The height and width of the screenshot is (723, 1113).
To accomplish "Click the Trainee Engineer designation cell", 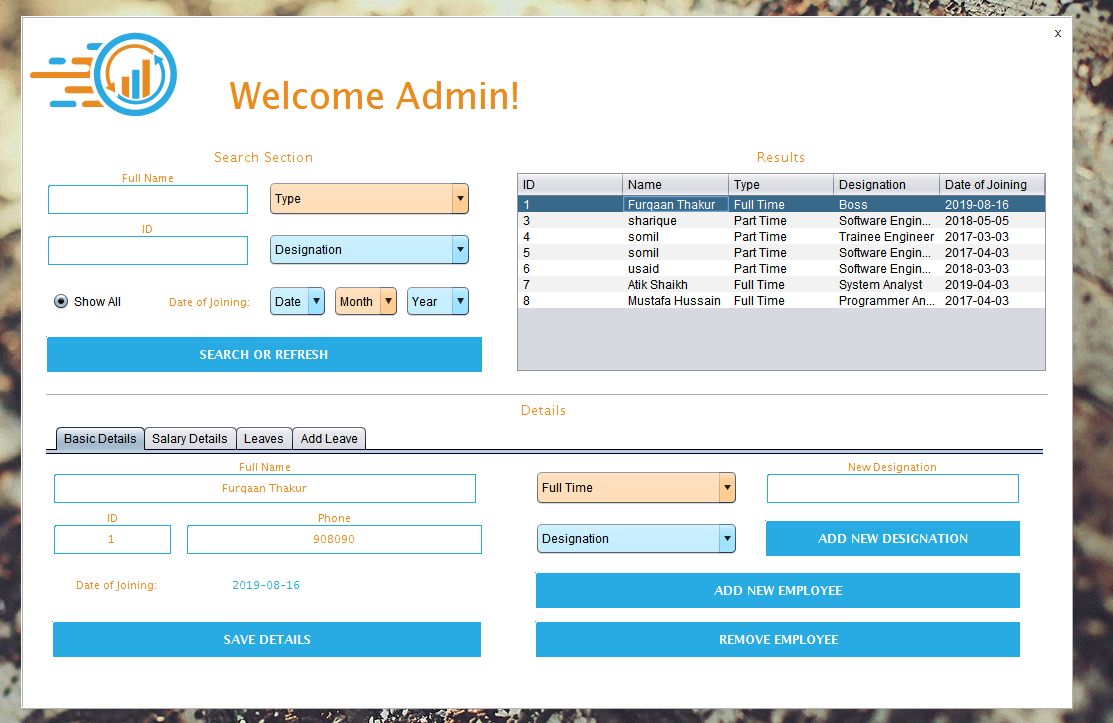I will coord(886,237).
